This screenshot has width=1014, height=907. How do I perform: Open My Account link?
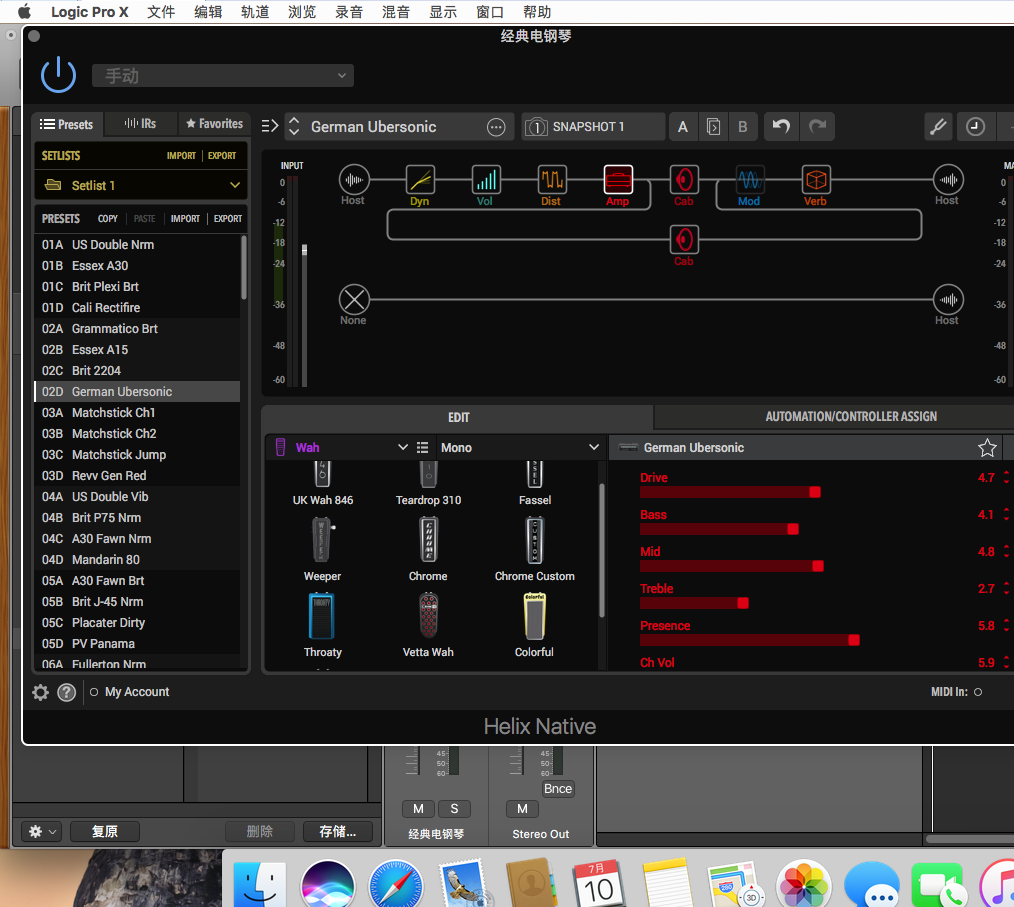click(x=137, y=692)
